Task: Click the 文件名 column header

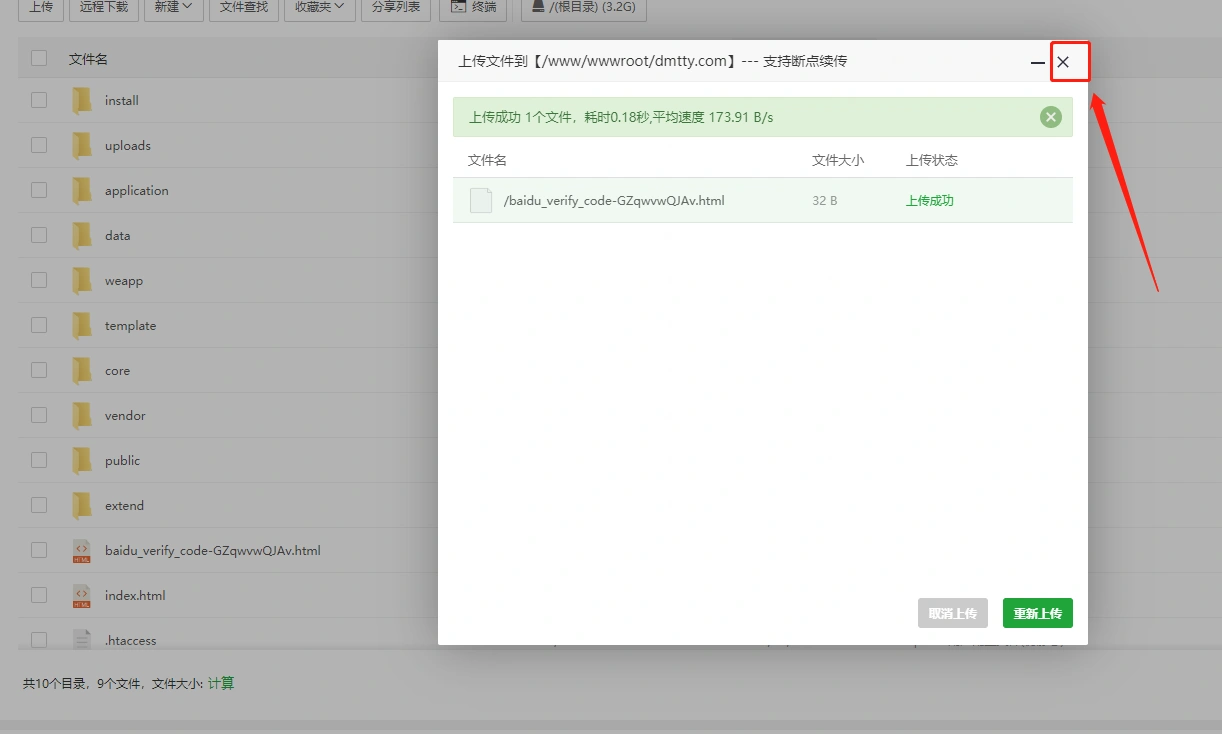Action: 88,60
